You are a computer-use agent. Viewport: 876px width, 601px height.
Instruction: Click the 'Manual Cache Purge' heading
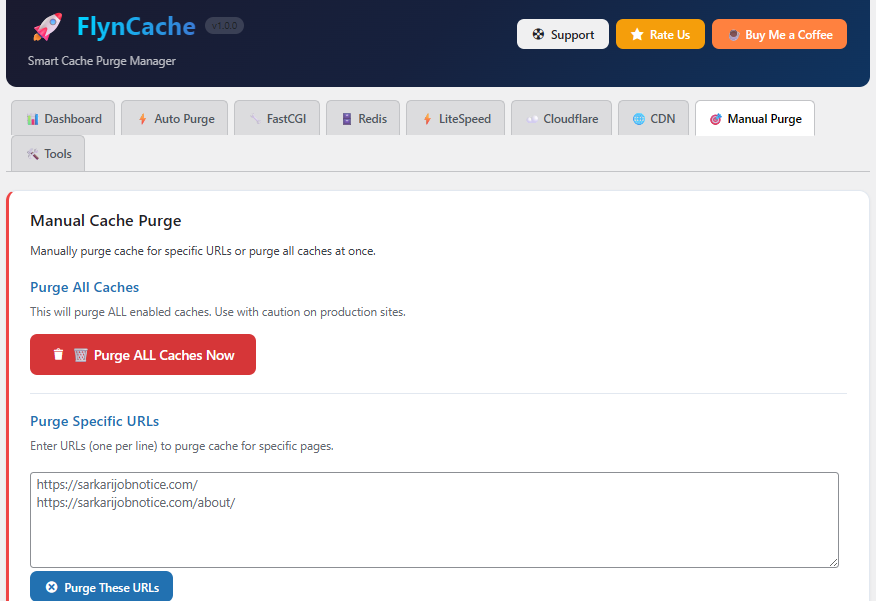tap(106, 221)
